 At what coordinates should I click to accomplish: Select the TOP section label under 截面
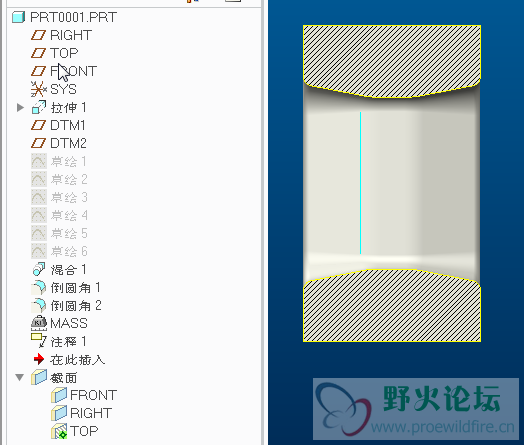click(84, 431)
